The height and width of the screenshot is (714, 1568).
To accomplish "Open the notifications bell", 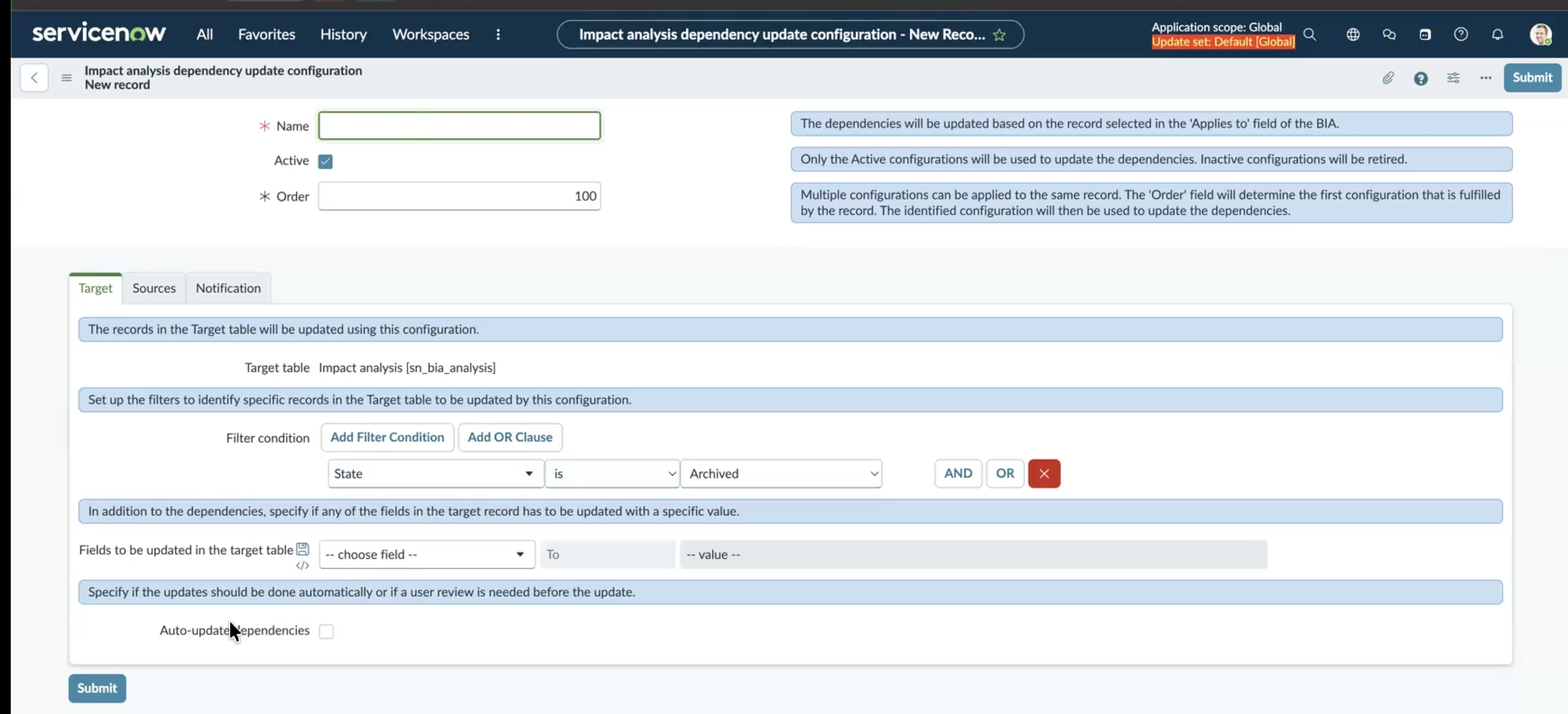I will tap(1497, 35).
